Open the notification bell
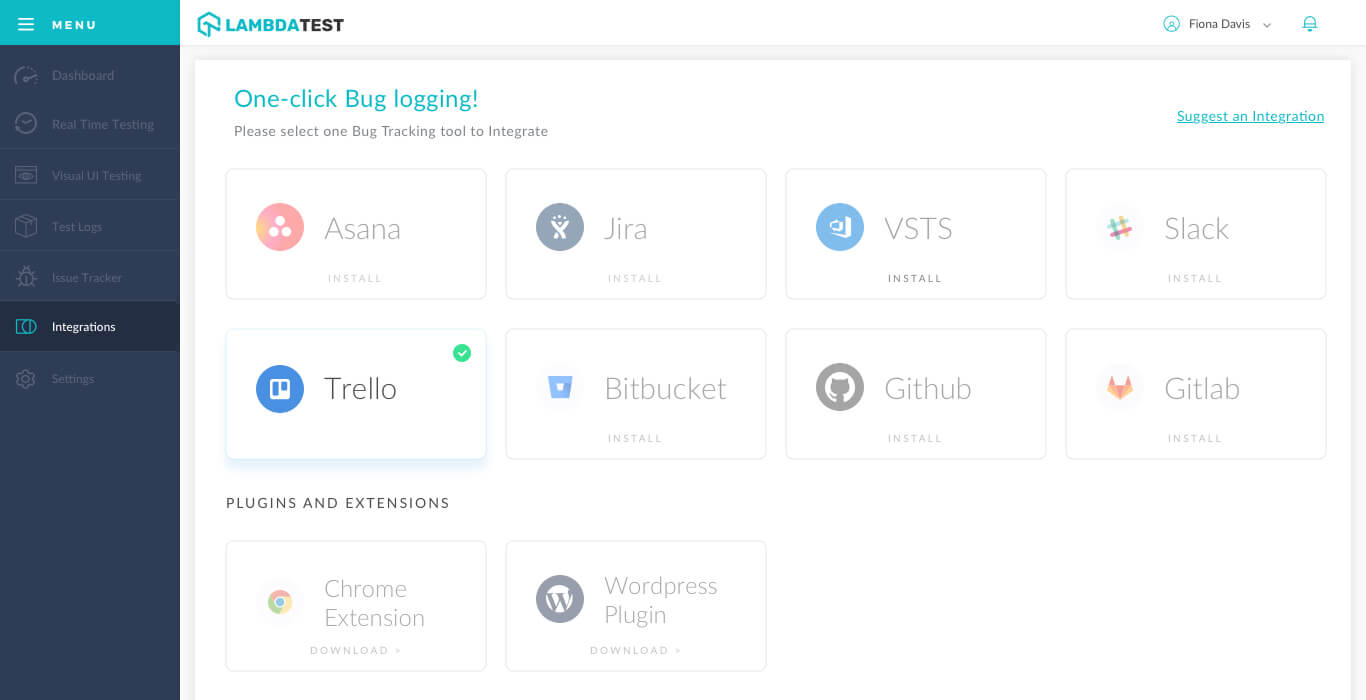Screen dimensions: 1366x700 click(x=1310, y=23)
